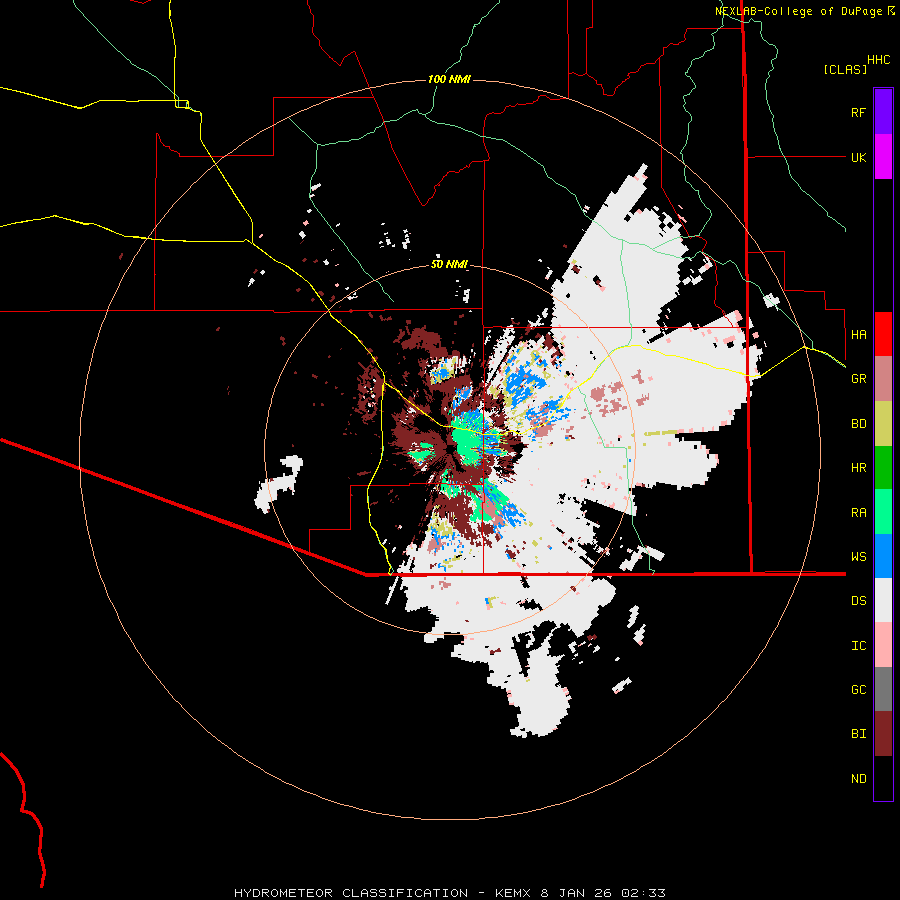Click the RF purple legend swatch

click(883, 112)
